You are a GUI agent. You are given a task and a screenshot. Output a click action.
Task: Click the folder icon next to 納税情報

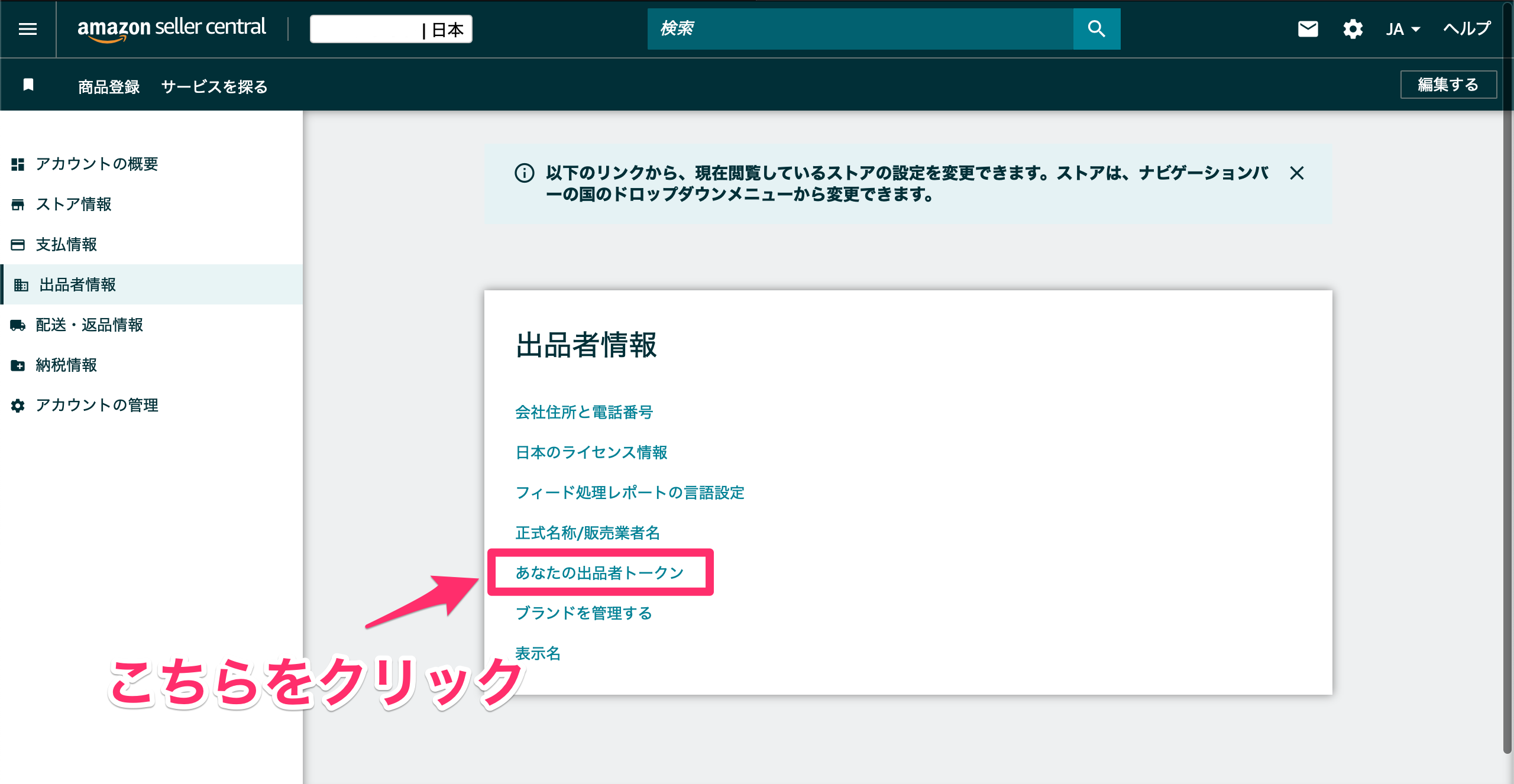pos(18,365)
